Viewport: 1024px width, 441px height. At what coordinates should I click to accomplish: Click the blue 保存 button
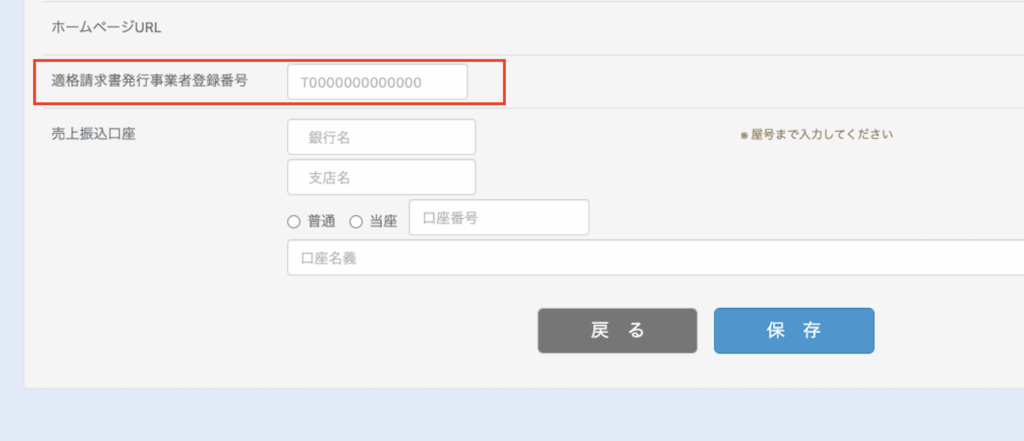(793, 331)
